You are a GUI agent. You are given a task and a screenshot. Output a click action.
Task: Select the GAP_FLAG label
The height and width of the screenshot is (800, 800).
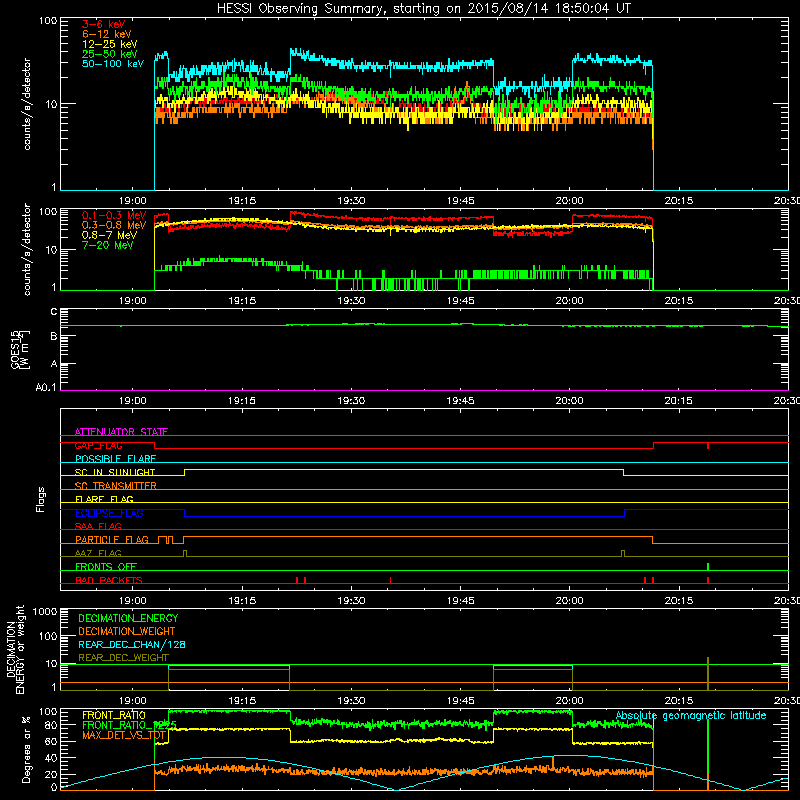(98, 445)
